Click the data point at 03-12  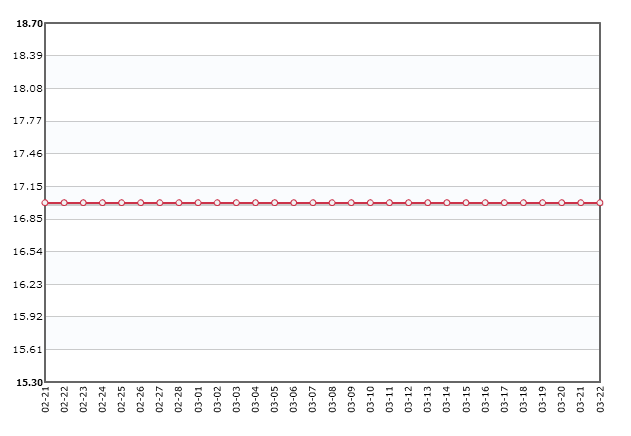(408, 203)
